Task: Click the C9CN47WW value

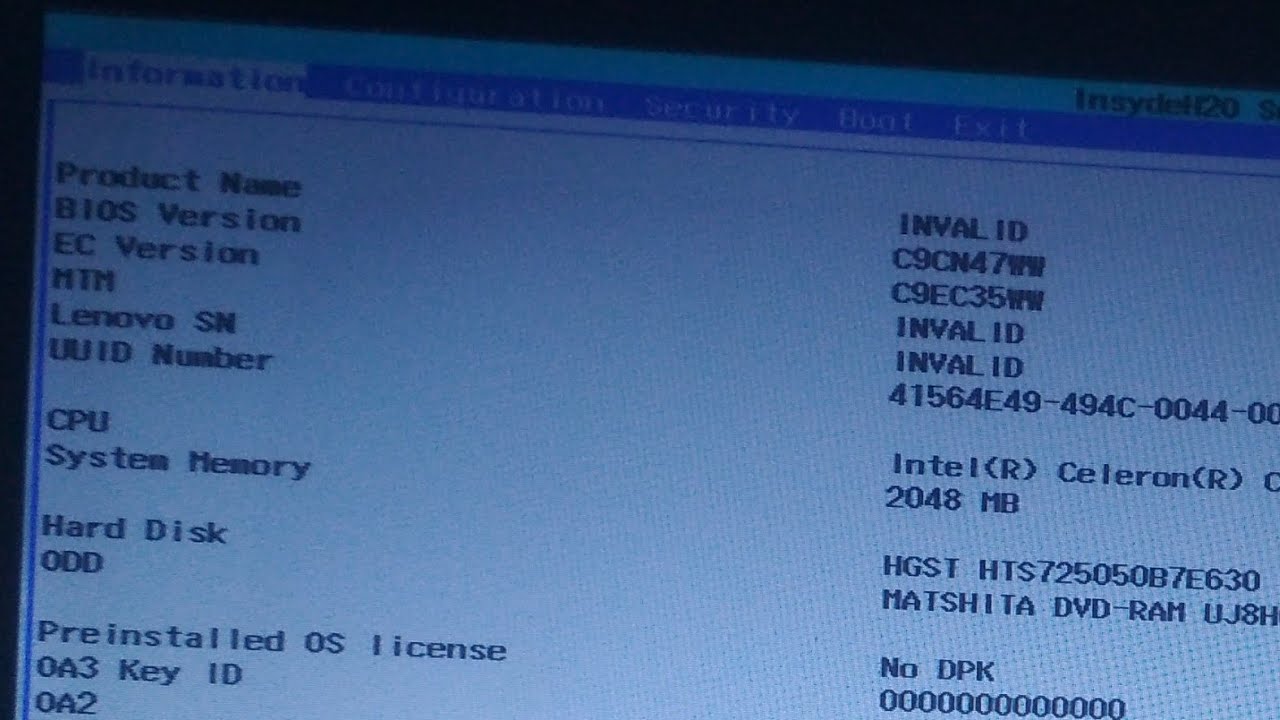Action: [x=968, y=262]
